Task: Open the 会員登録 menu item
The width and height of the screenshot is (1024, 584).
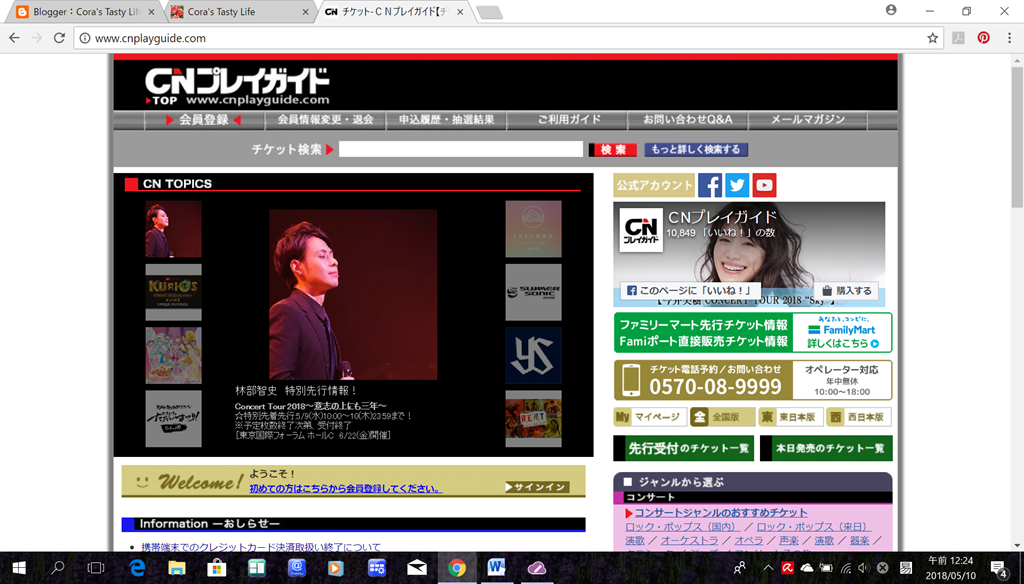Action: click(204, 120)
